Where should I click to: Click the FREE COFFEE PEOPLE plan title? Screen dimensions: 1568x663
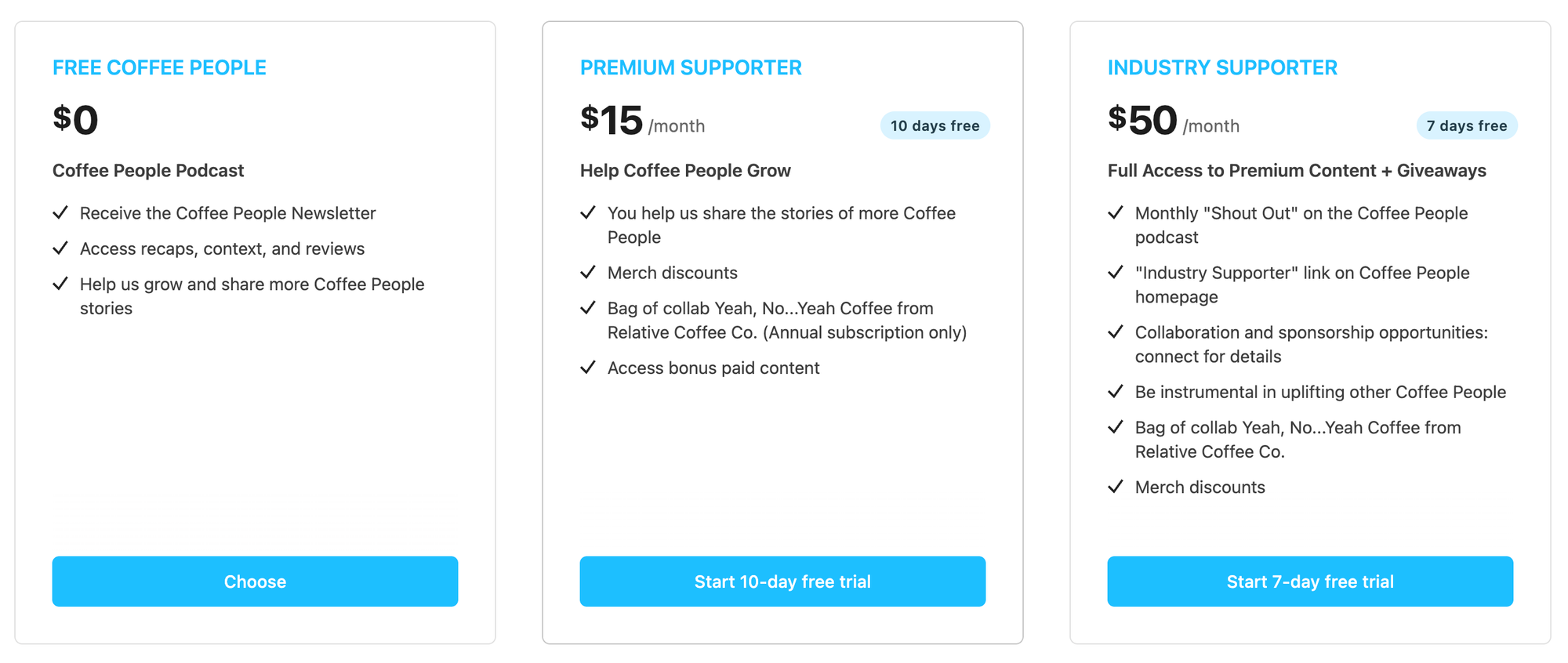tap(159, 68)
